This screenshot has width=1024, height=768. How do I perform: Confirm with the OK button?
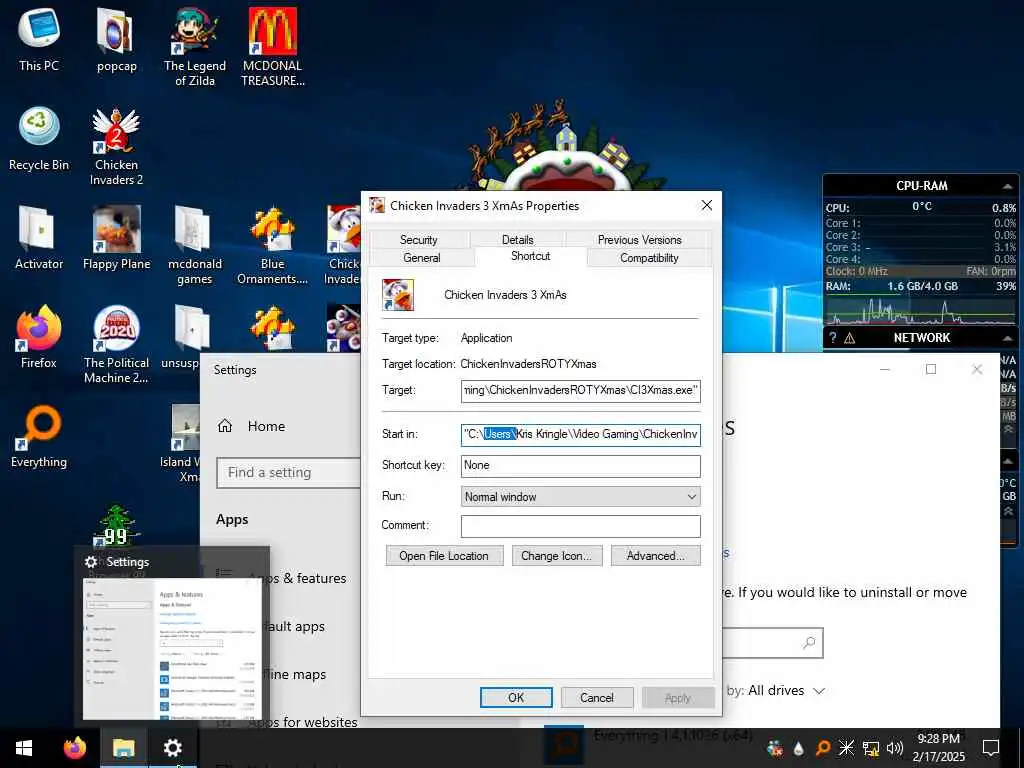(516, 697)
